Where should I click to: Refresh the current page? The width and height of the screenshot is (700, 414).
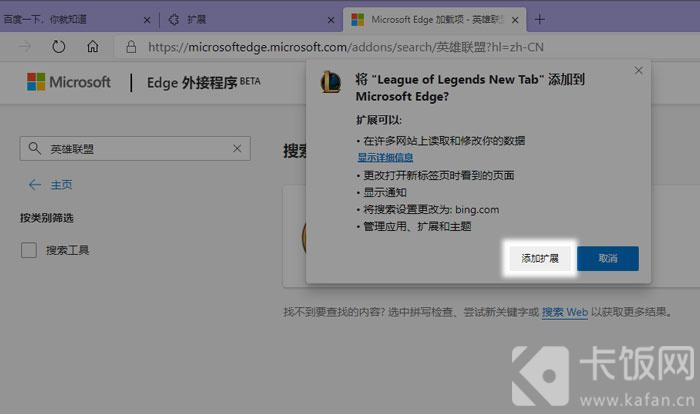(x=58, y=46)
